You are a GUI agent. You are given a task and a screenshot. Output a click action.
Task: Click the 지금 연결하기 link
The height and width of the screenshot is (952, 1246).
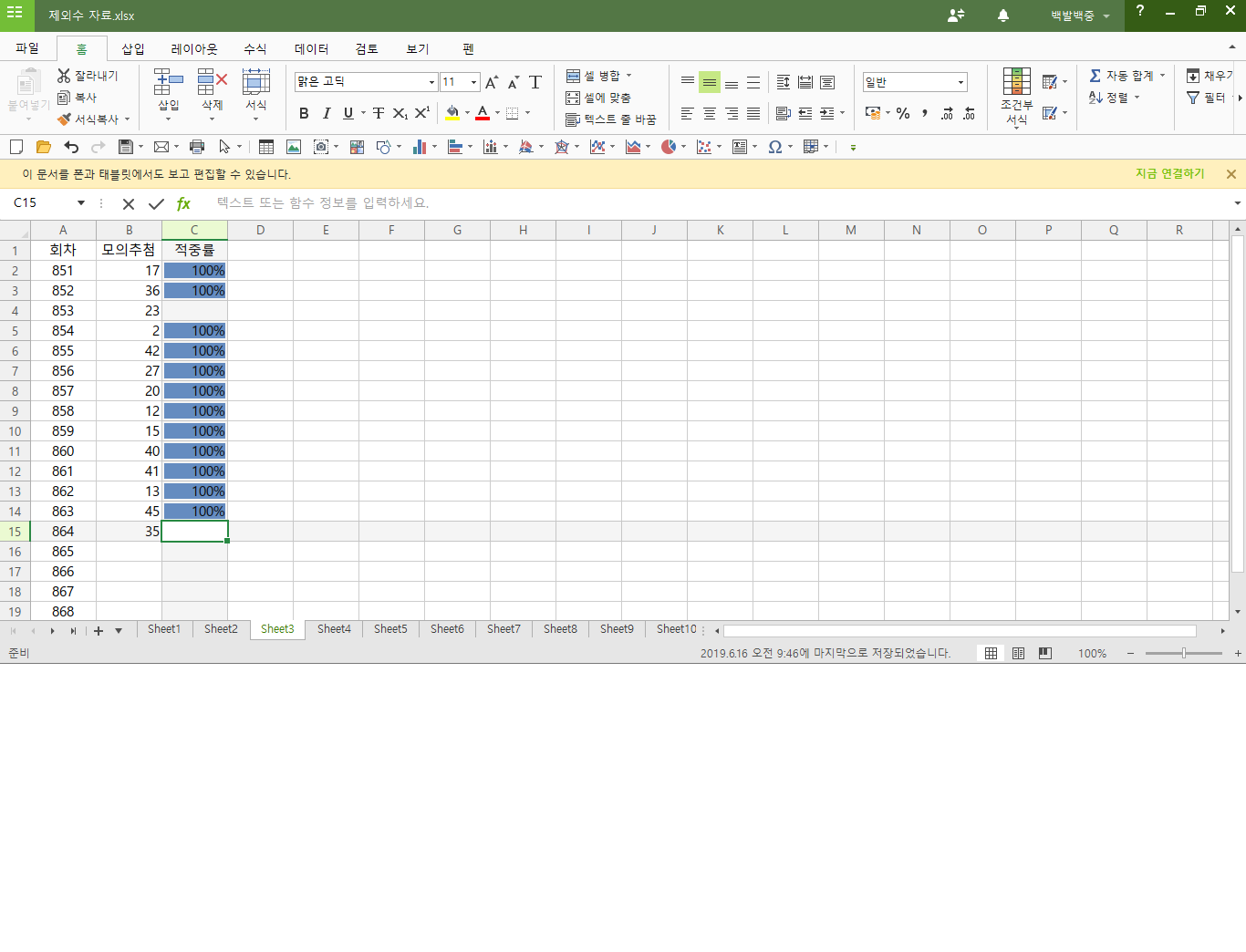pos(1169,173)
